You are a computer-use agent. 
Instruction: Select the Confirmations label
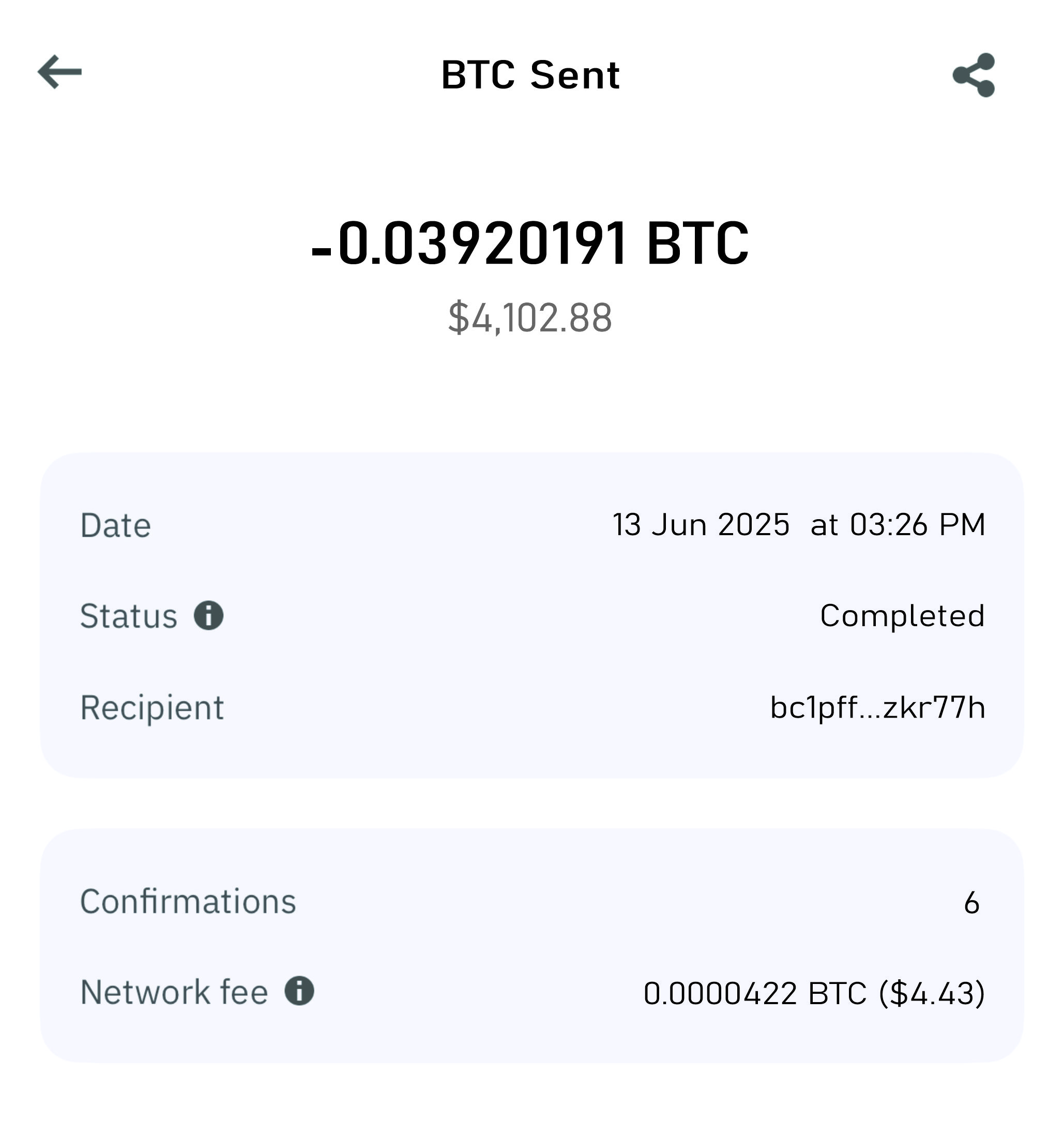188,901
